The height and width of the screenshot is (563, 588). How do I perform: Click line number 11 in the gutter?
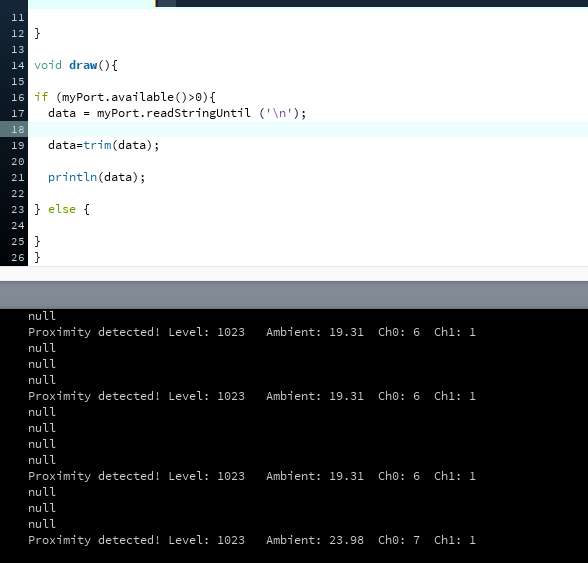click(18, 18)
